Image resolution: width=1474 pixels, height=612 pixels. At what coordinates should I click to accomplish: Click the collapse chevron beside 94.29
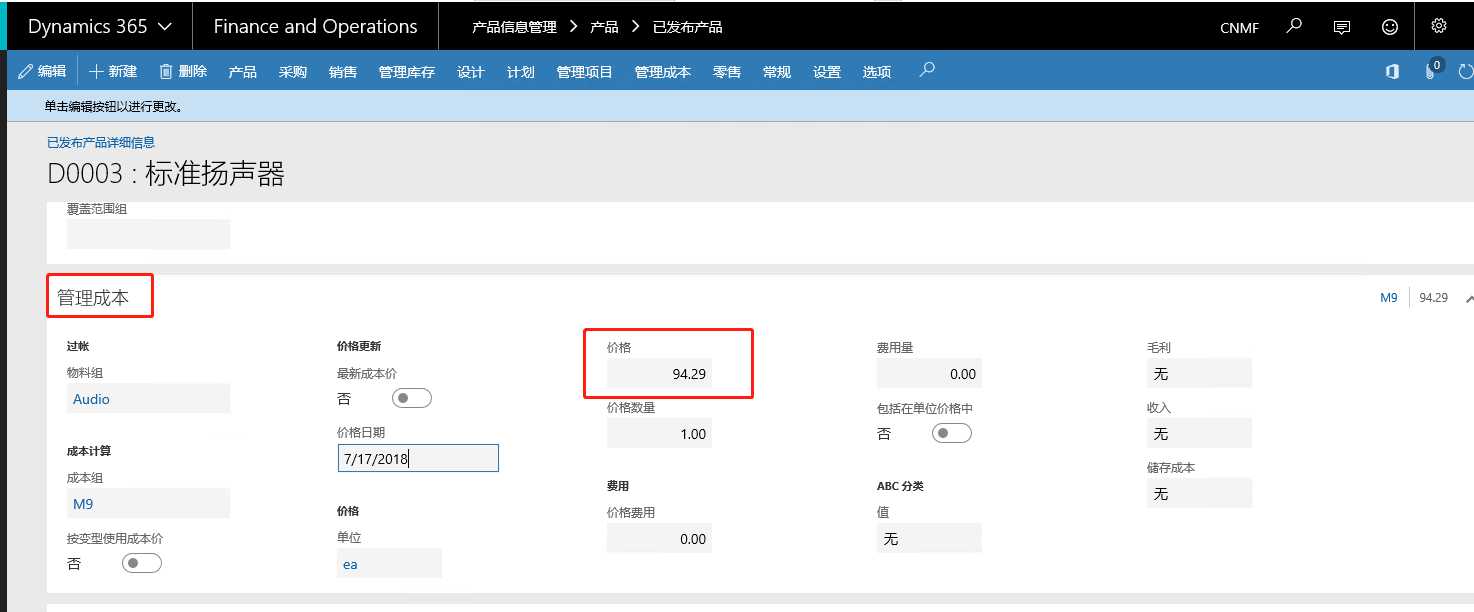1468,299
